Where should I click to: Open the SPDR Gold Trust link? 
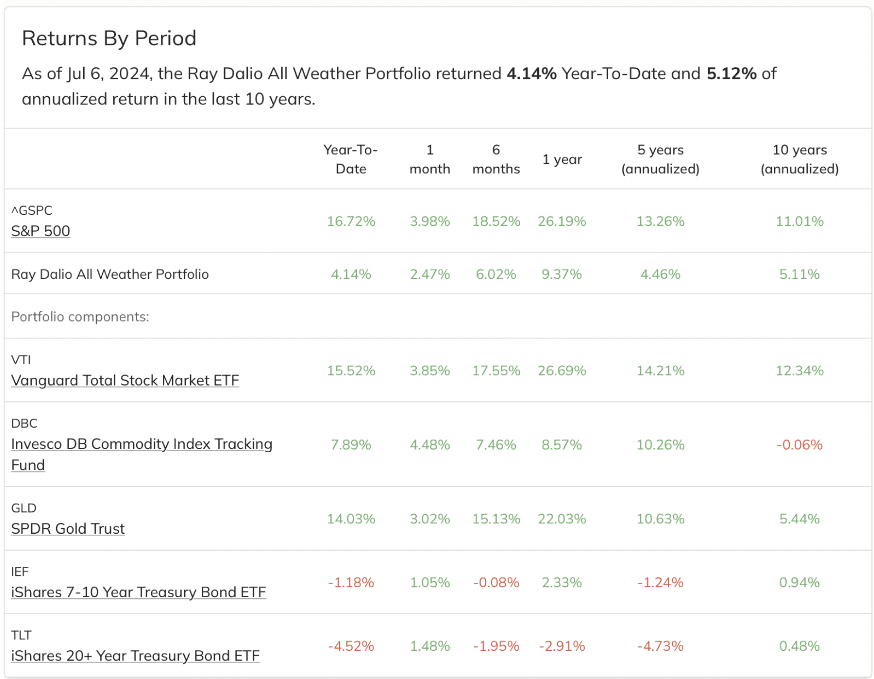click(68, 528)
